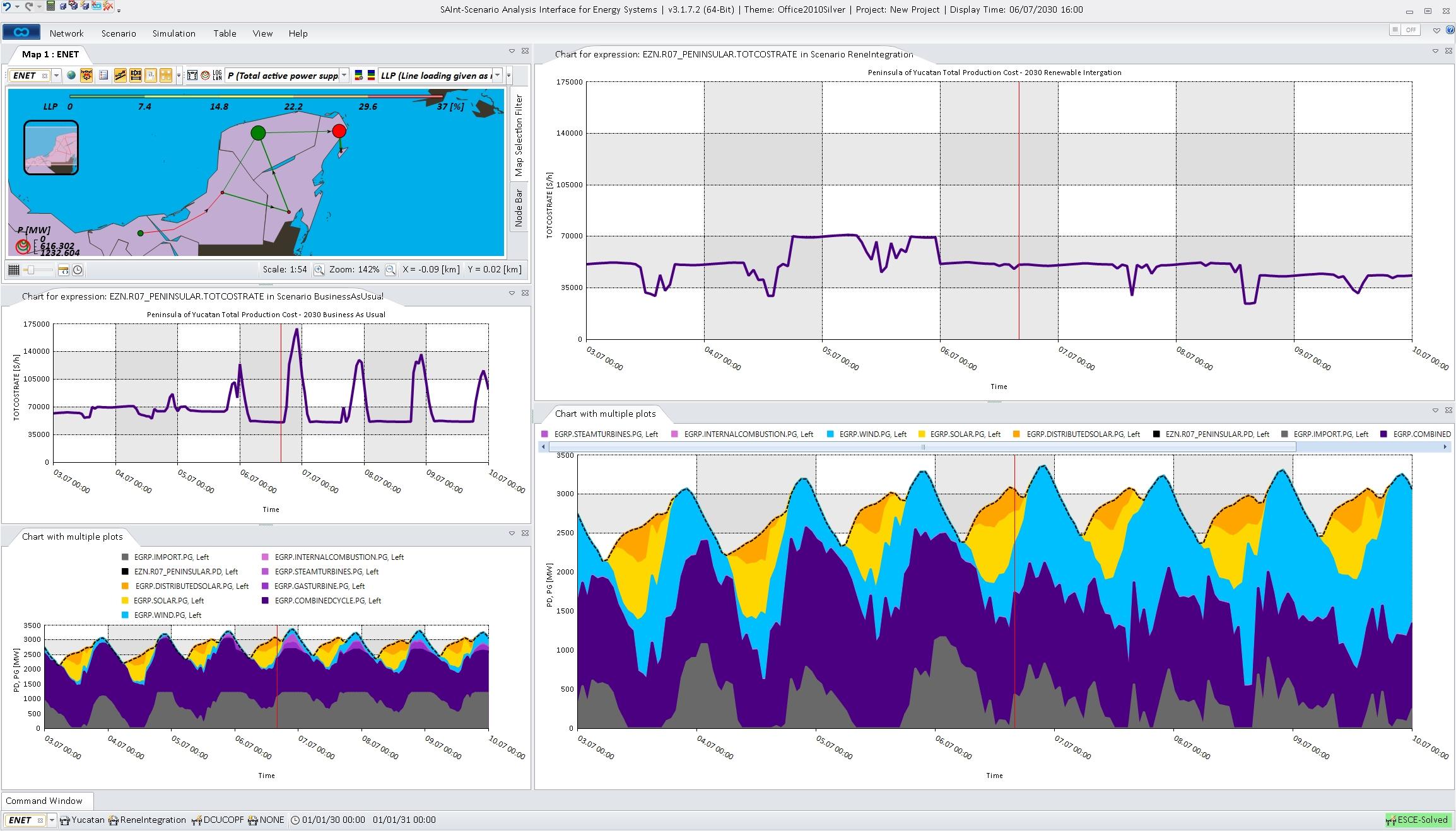Image resolution: width=1456 pixels, height=831 pixels.
Task: Toggle EGRP.WIND.PG legend entry in right chart
Action: pos(872,434)
